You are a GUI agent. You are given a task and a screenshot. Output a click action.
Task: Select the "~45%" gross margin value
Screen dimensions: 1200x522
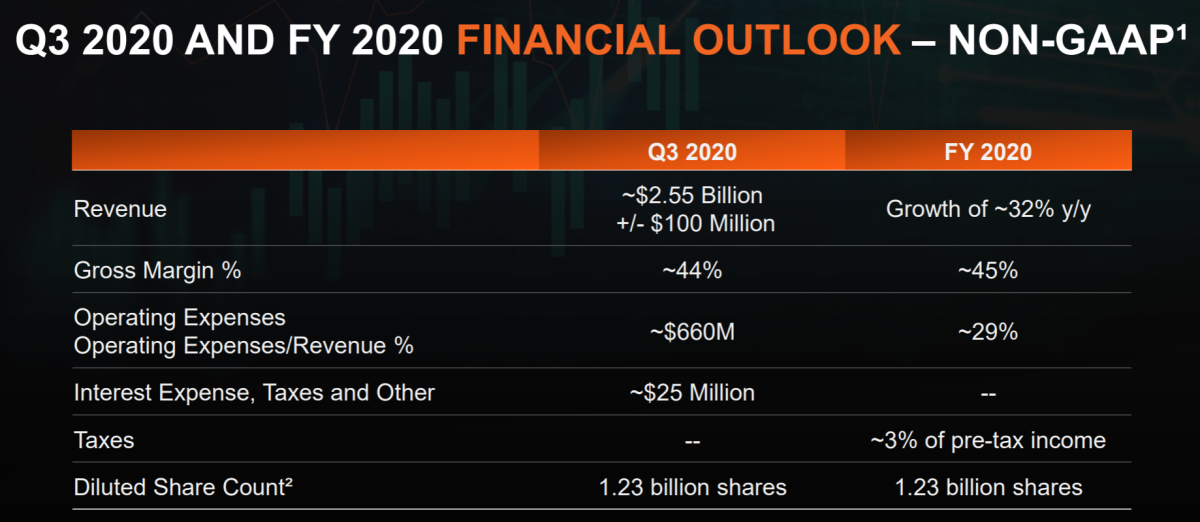tap(988, 270)
